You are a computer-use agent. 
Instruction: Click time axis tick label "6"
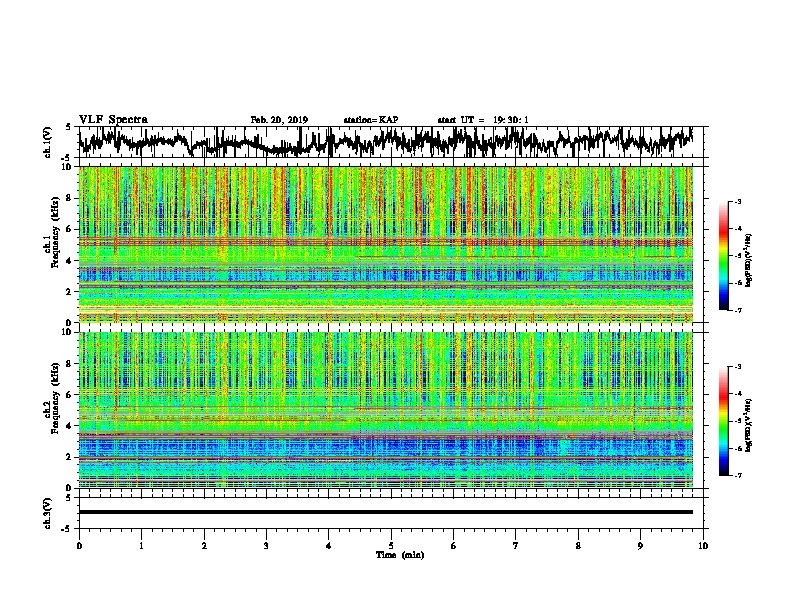point(454,546)
